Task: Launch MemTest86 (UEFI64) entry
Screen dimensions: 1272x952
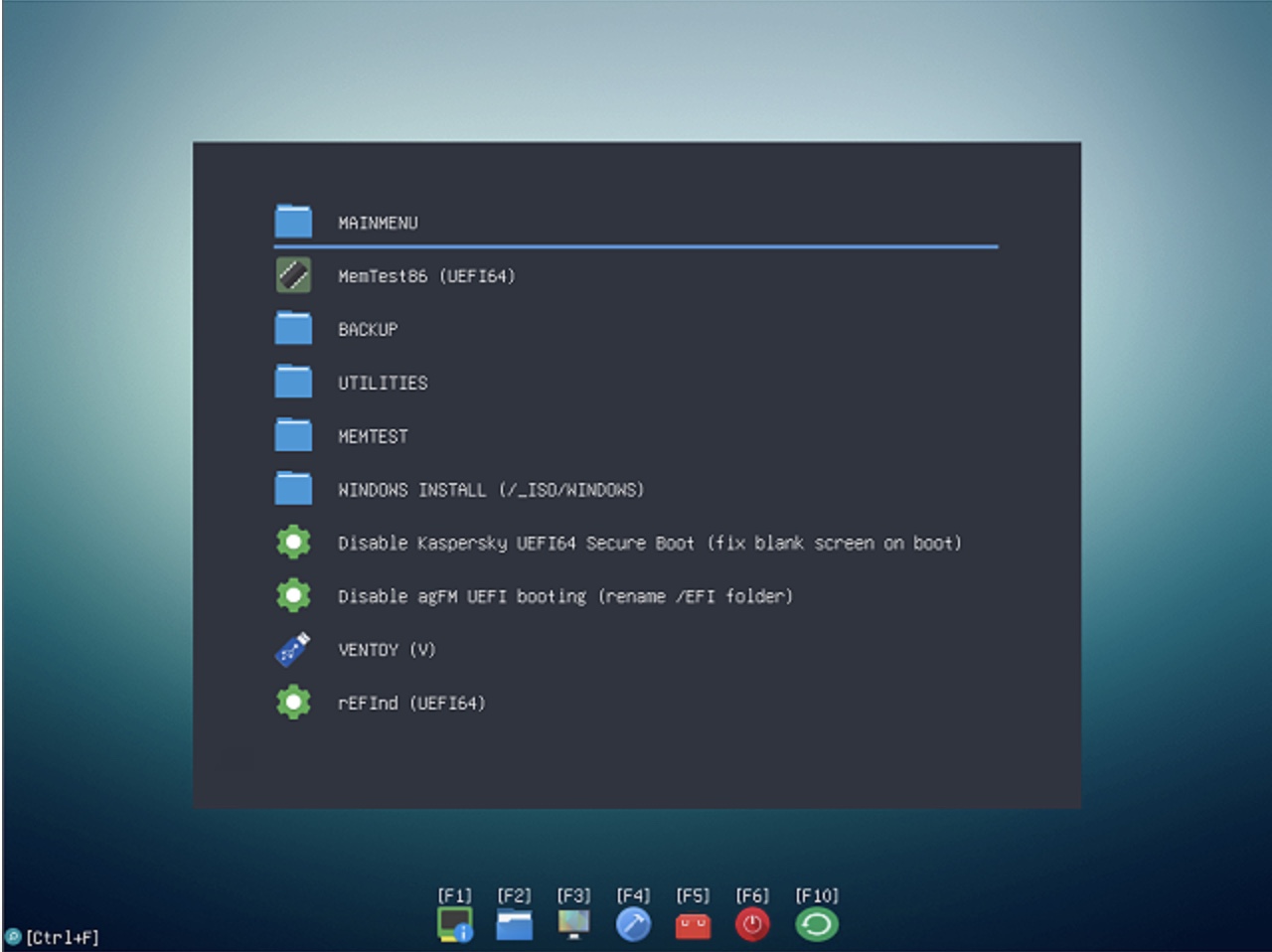Action: click(426, 276)
